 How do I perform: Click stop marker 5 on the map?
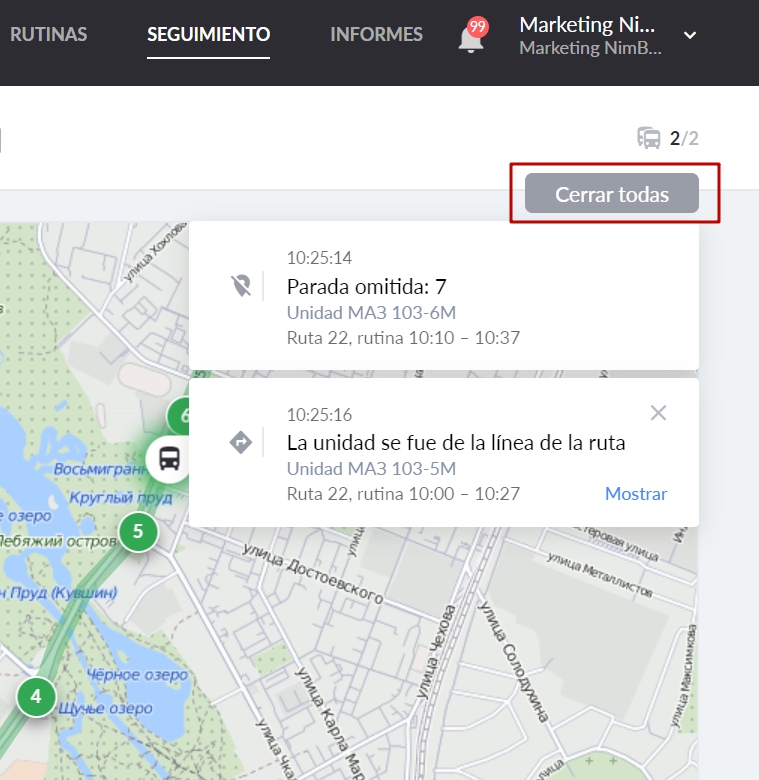(x=138, y=532)
